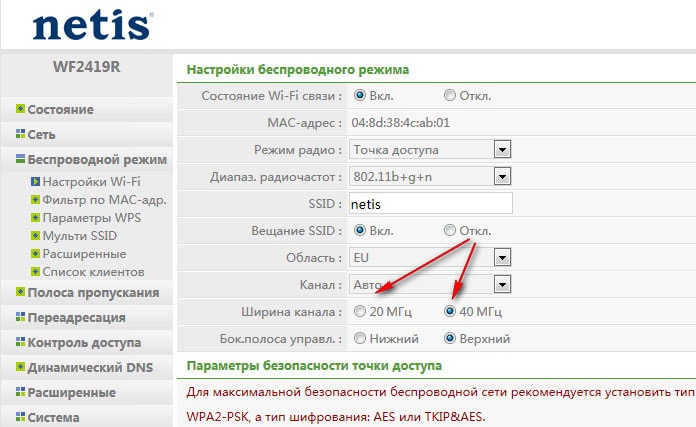Open Канал channel dropdown
Screen dimensions: 696x427
click(x=430, y=285)
